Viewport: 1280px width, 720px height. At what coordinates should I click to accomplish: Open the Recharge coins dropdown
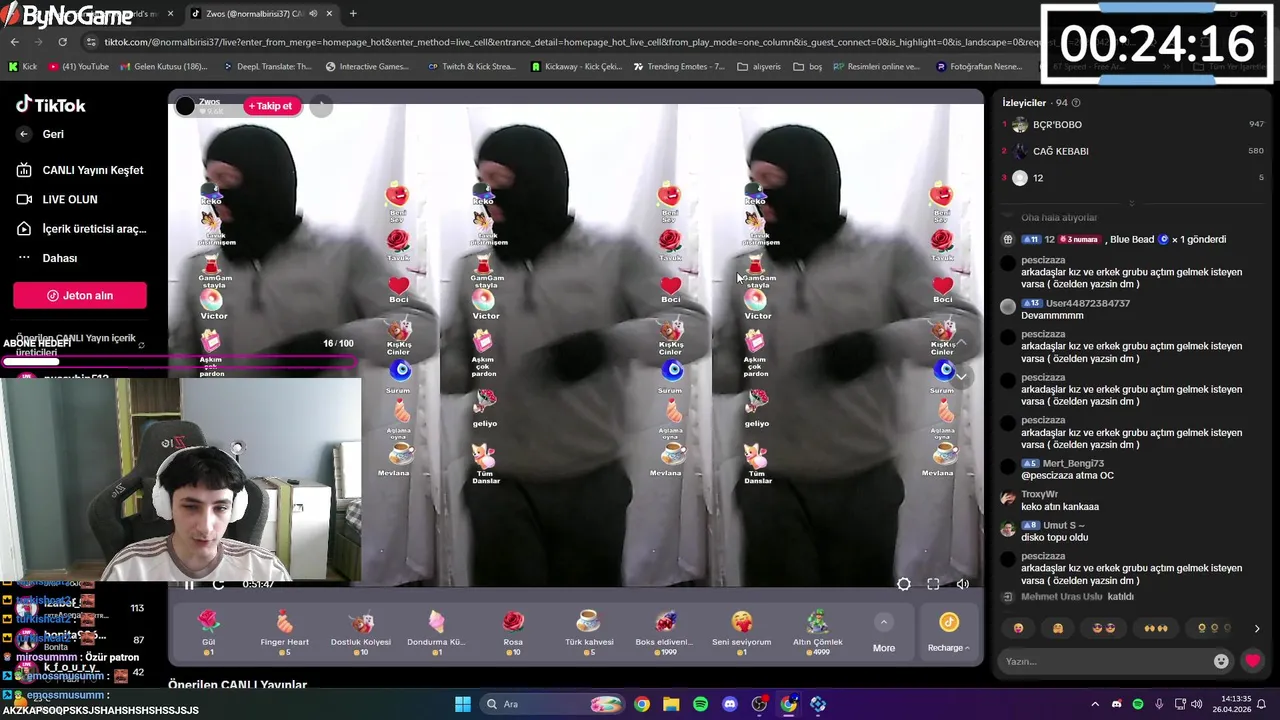[949, 634]
